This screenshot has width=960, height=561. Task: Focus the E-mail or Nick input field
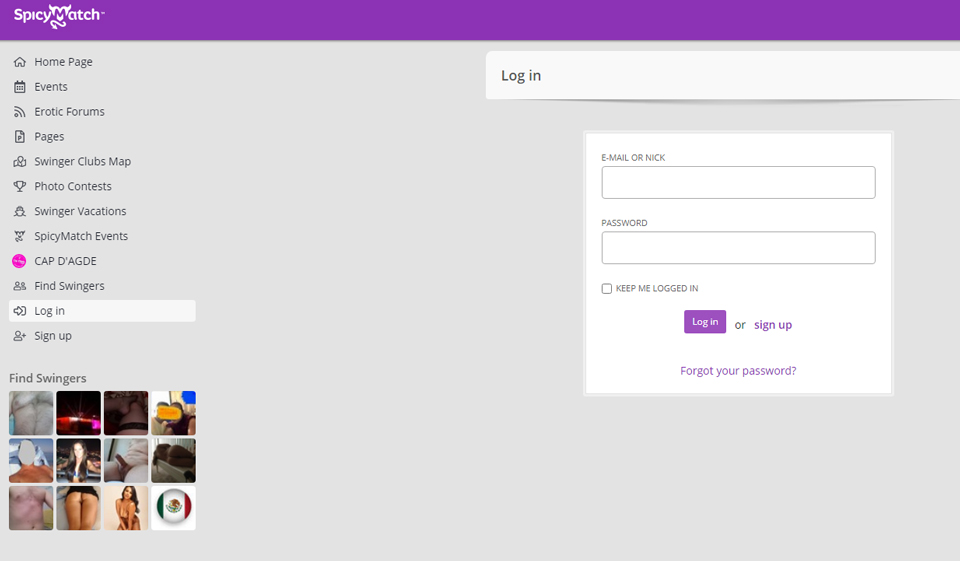pos(738,183)
